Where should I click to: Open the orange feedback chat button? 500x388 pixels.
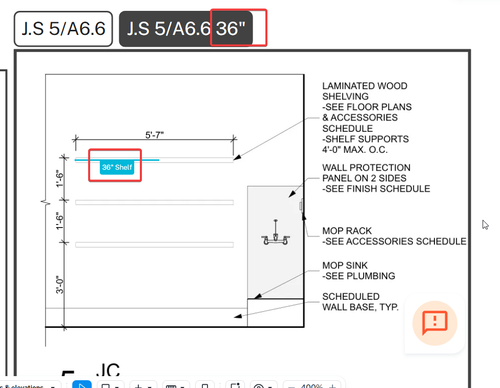(435, 323)
